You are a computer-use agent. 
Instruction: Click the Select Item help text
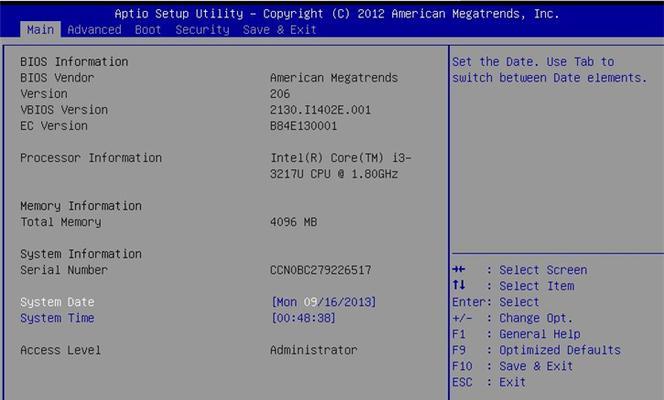[x=537, y=286]
